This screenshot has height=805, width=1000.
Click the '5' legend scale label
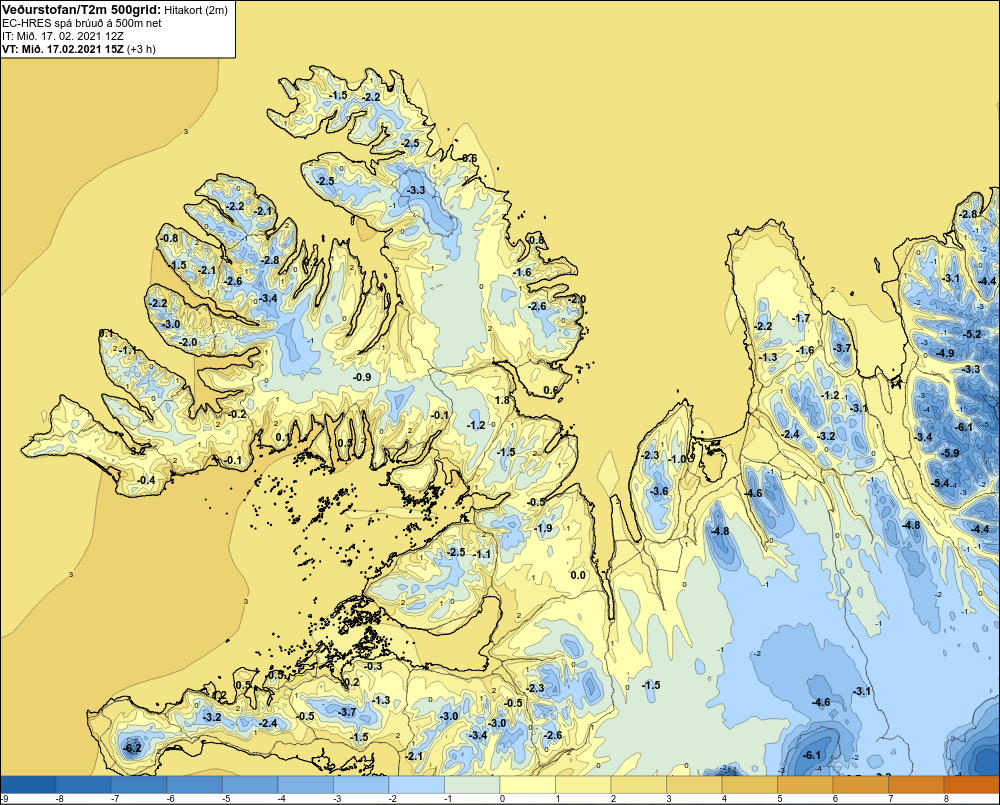pos(779,799)
